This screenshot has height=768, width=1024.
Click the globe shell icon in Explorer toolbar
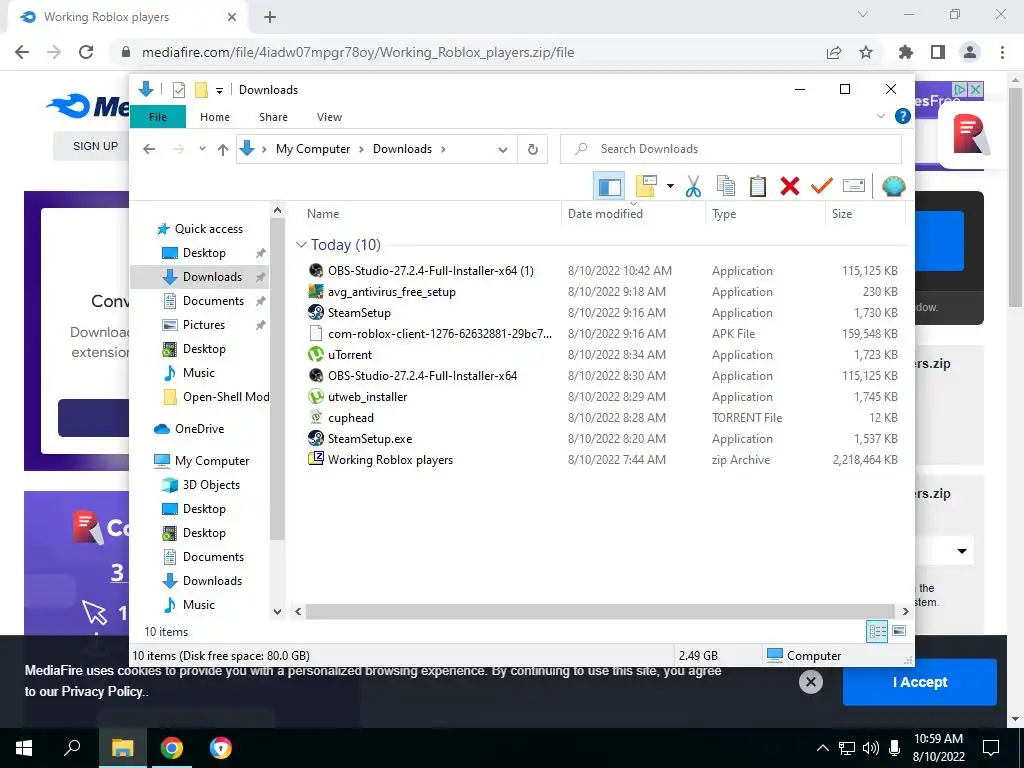click(x=893, y=186)
